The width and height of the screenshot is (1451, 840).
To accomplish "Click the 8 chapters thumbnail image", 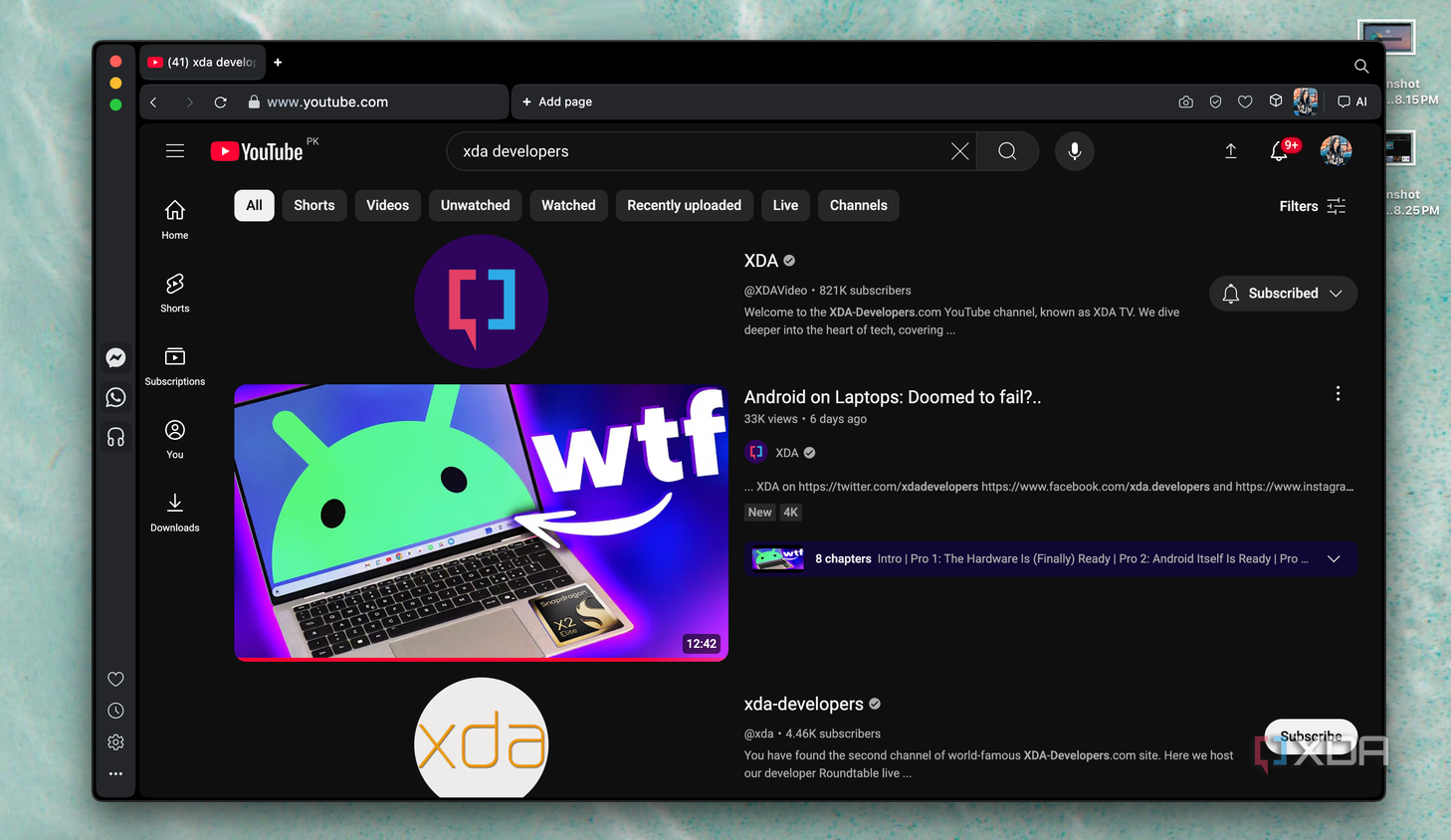I will 778,558.
